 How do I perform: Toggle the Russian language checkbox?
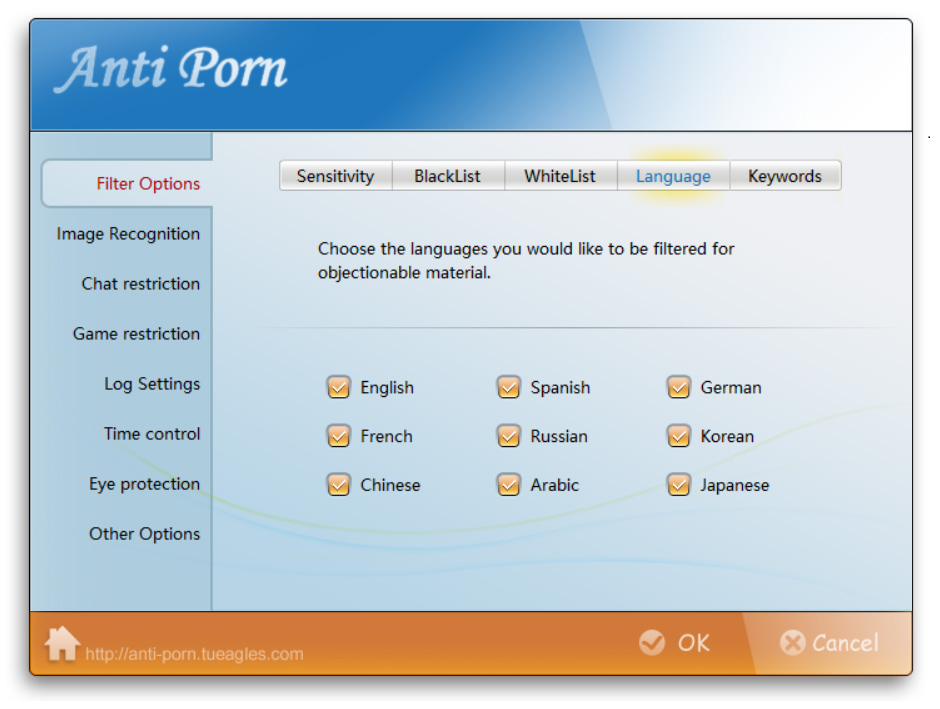tap(509, 436)
